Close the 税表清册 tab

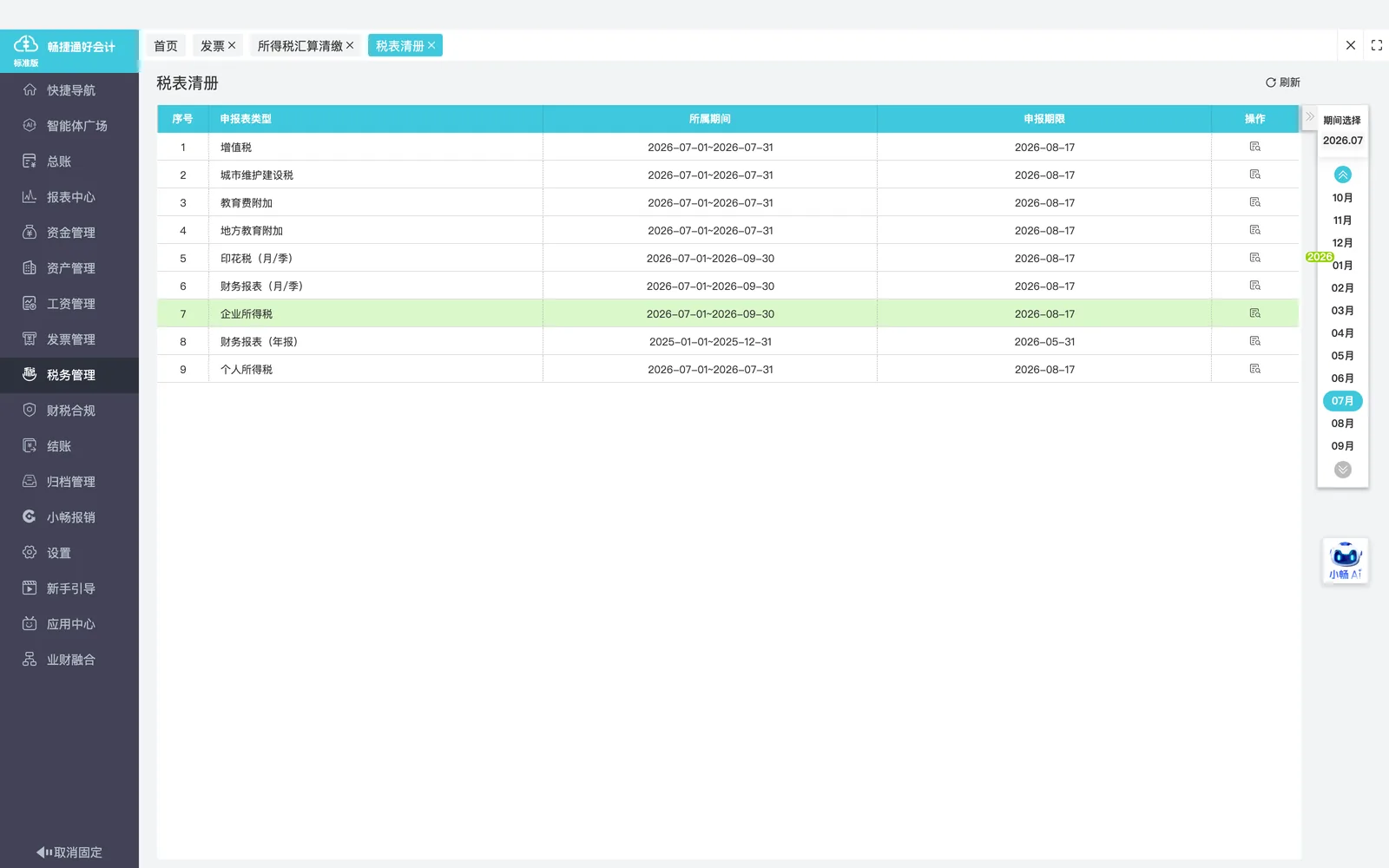click(431, 45)
